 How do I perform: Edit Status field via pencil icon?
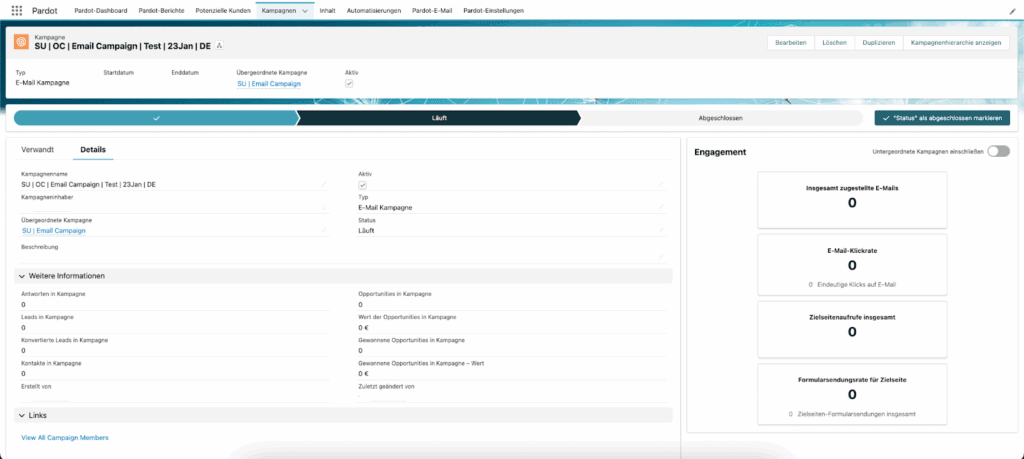(661, 230)
